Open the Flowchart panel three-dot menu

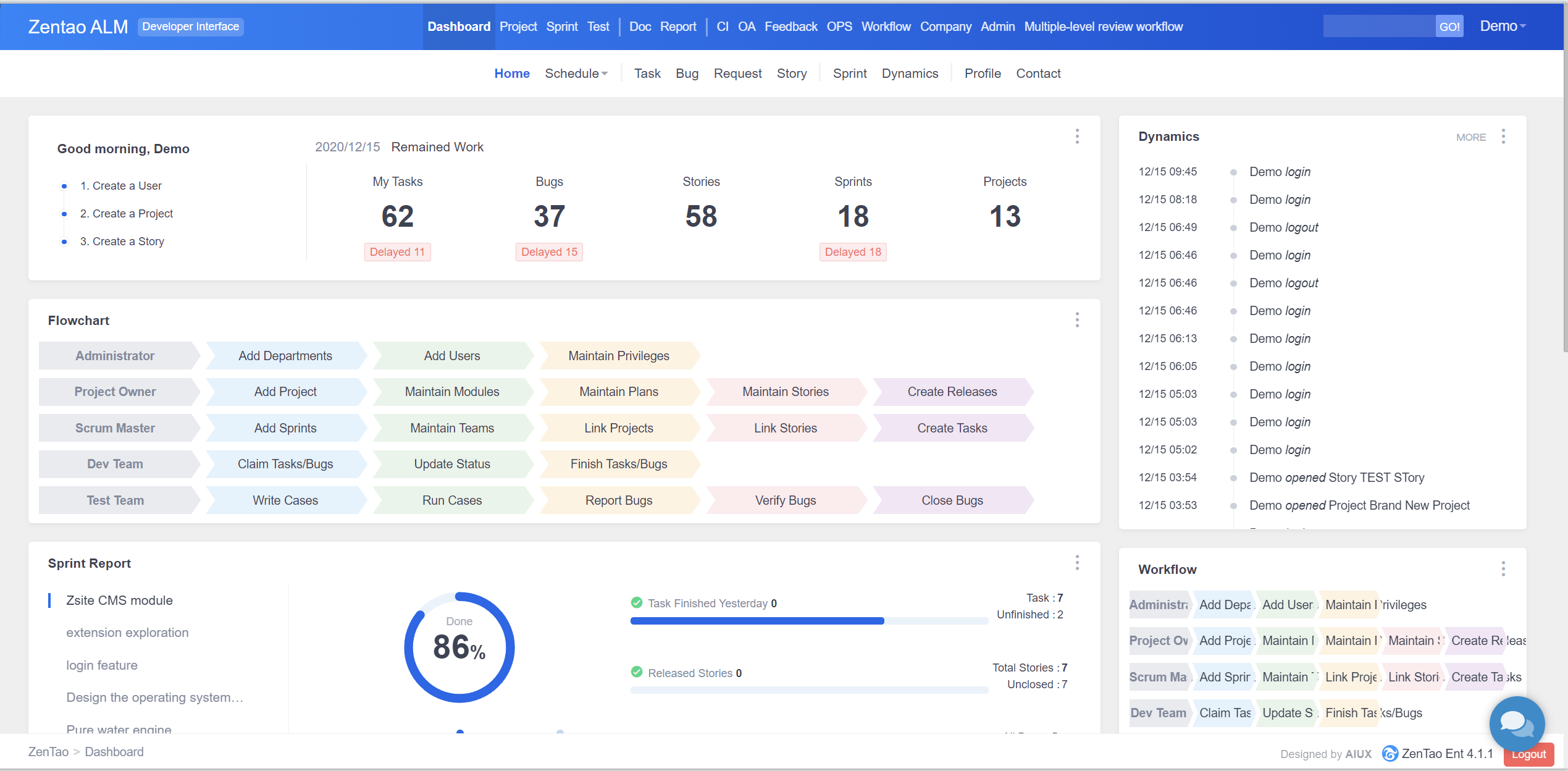(x=1077, y=320)
